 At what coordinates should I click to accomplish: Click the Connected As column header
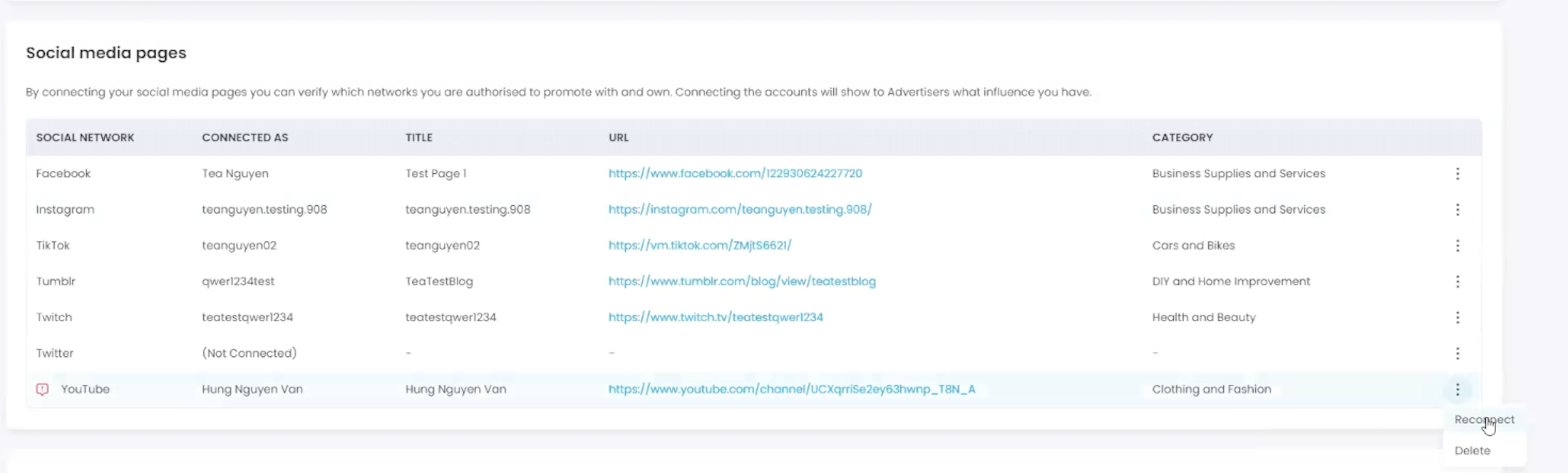click(x=245, y=137)
